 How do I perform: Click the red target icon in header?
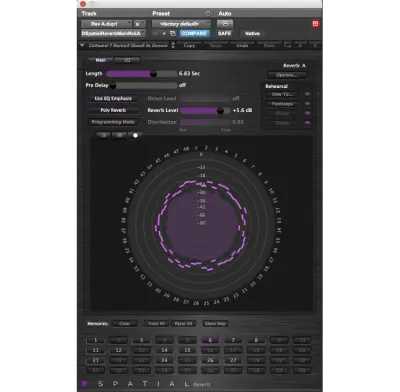[315, 24]
